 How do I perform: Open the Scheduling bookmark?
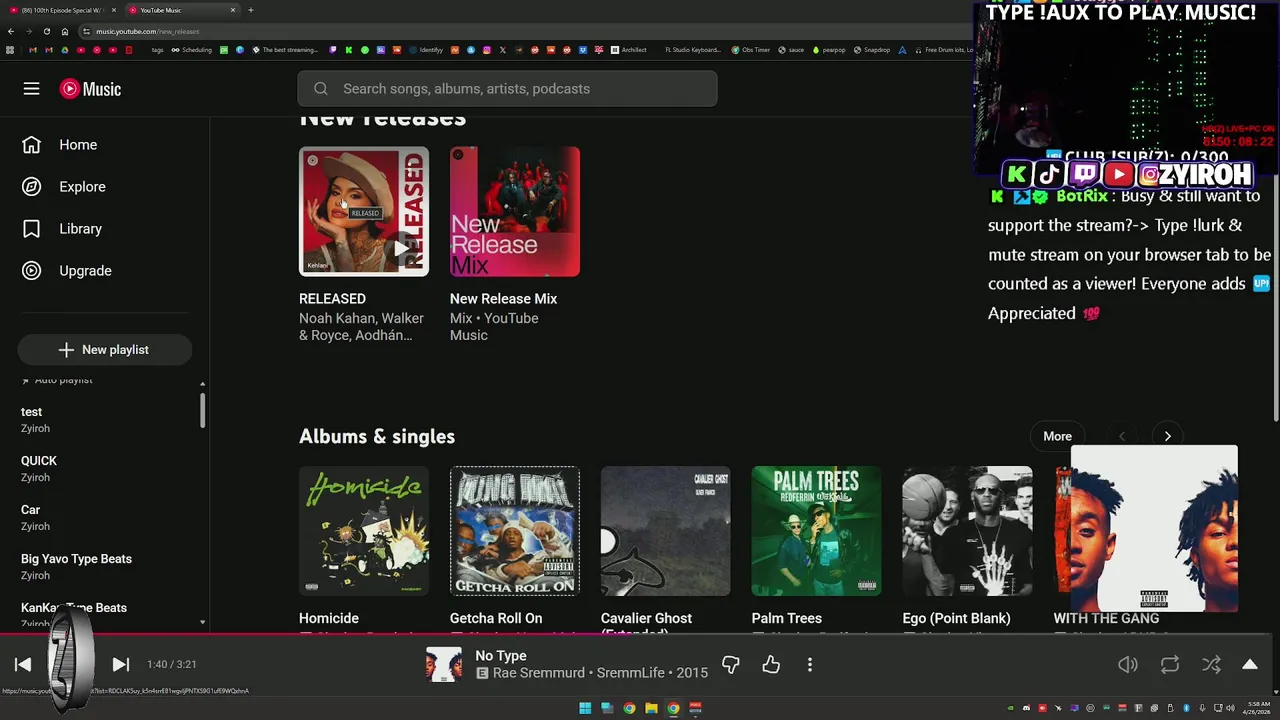(x=192, y=50)
